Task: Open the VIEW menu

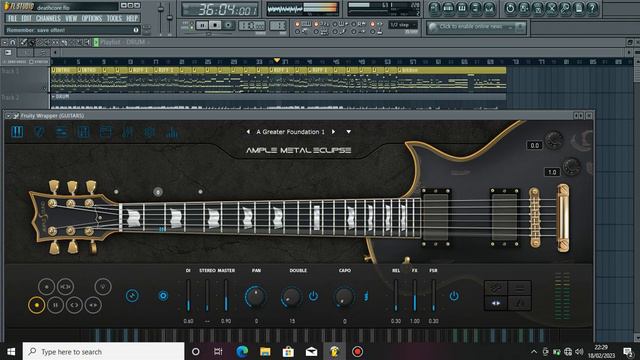Action: point(71,18)
